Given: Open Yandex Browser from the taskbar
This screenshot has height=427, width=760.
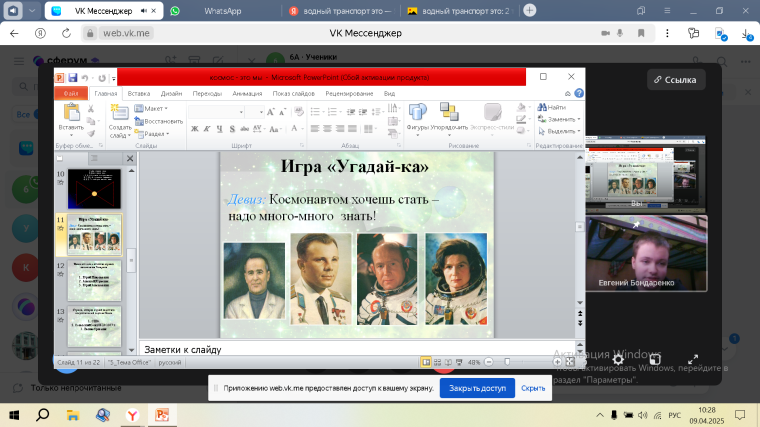Looking at the screenshot, I should (132, 415).
